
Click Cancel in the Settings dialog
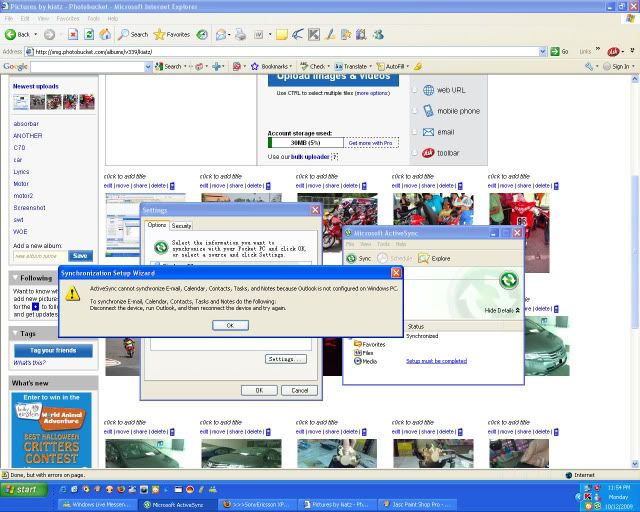coord(300,390)
